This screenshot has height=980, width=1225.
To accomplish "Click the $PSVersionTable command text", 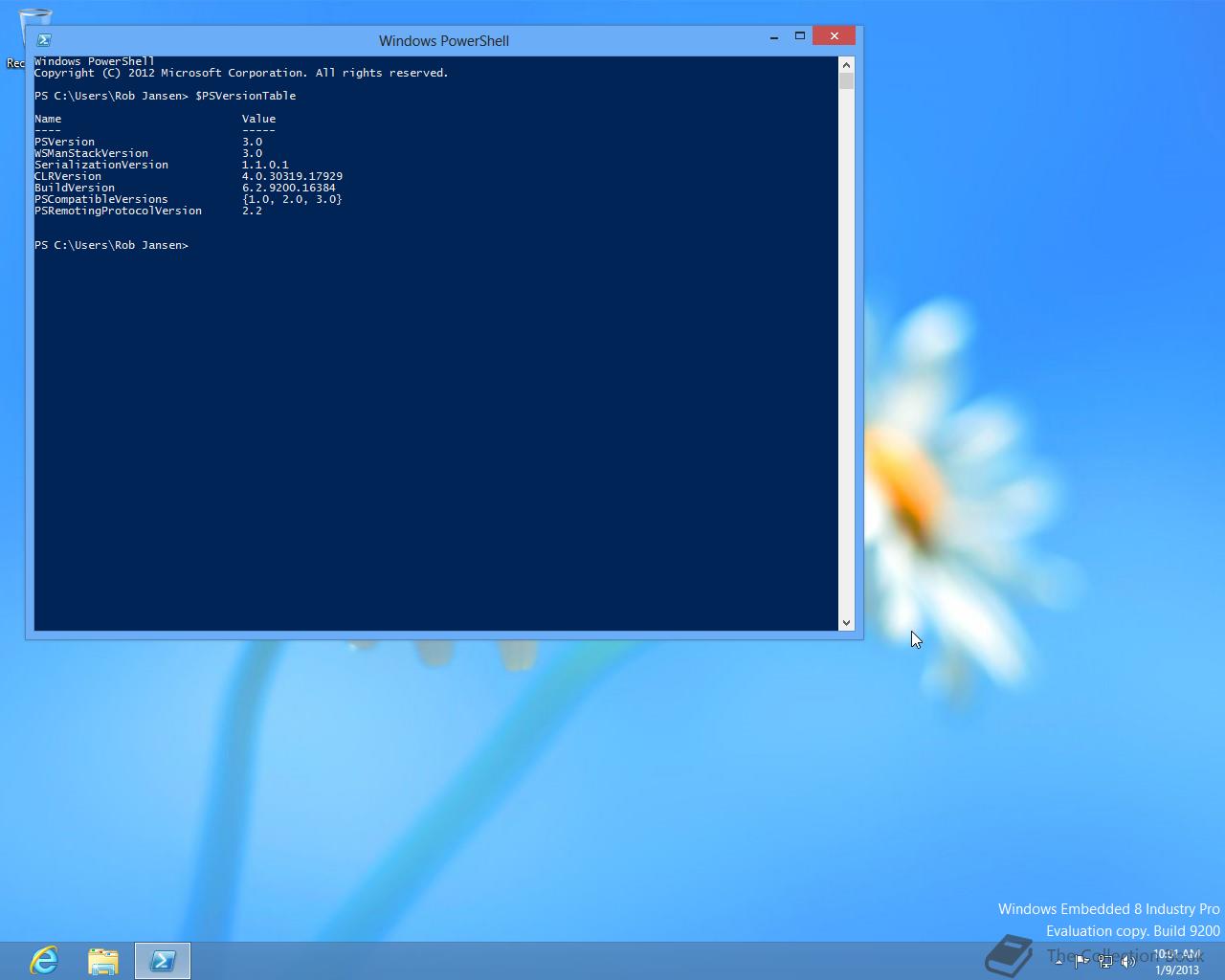I will [246, 96].
